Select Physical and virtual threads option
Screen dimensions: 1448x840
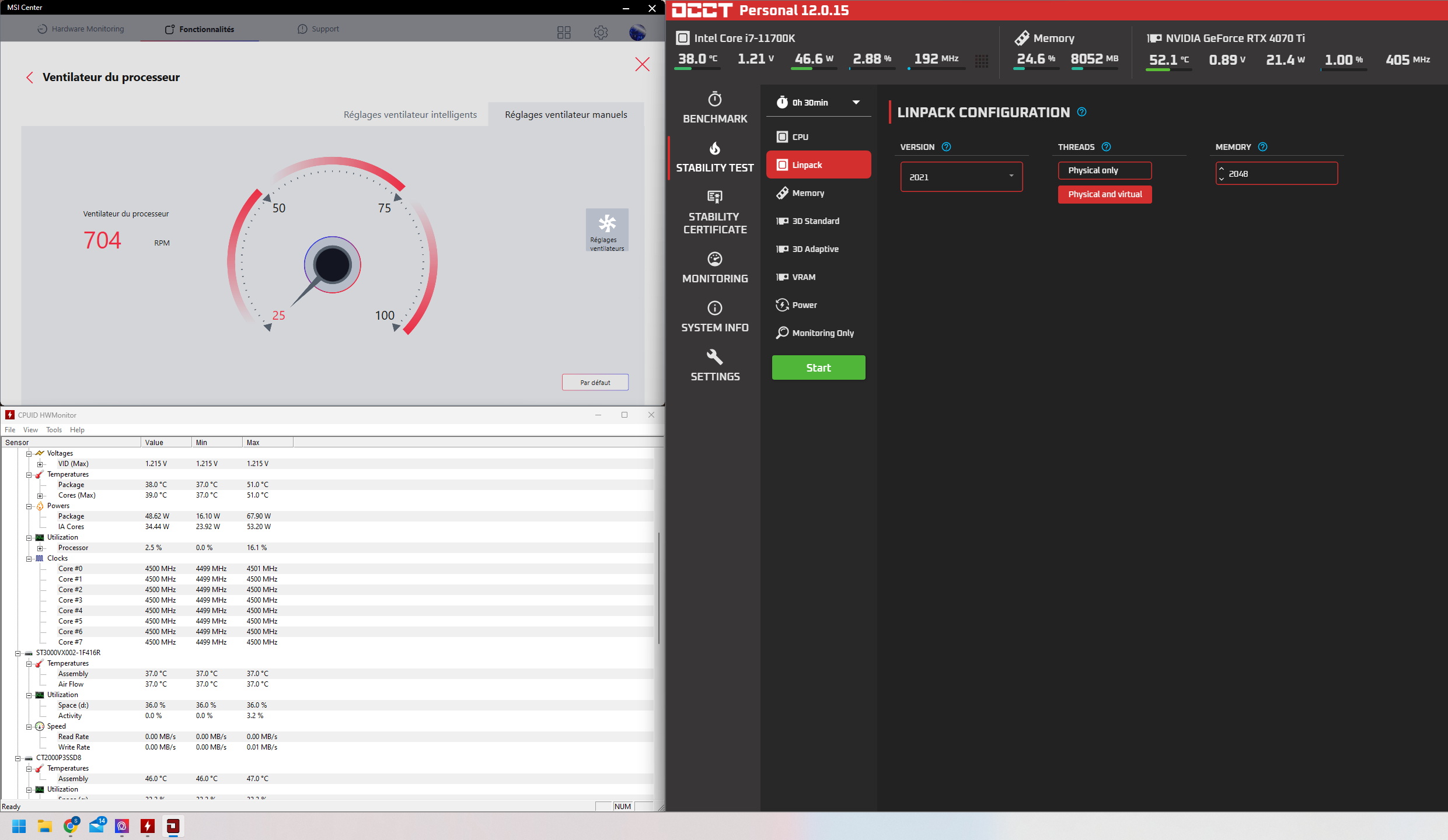pos(1104,194)
